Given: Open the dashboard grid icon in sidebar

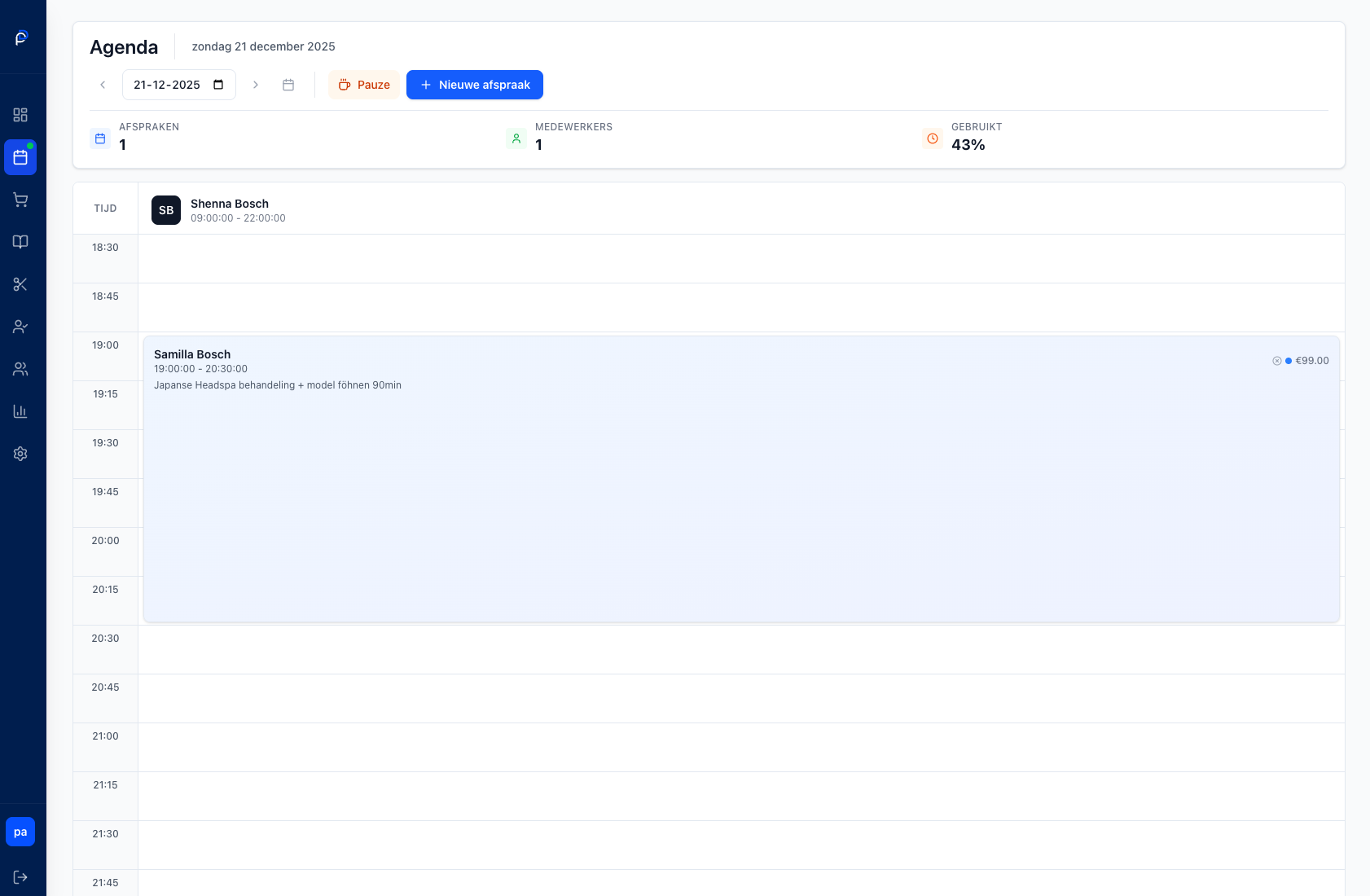Looking at the screenshot, I should (x=20, y=115).
